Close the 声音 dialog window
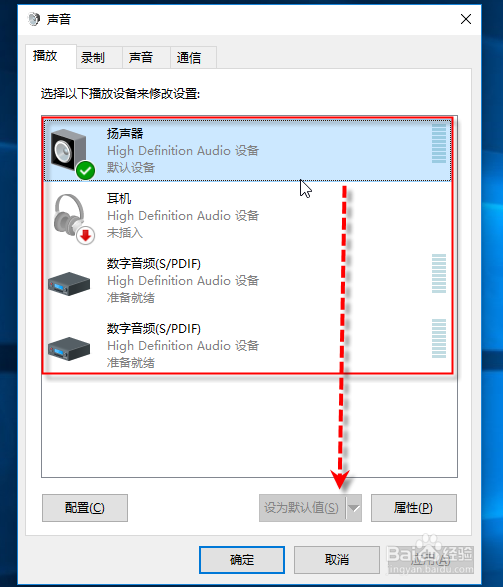 coord(466,19)
